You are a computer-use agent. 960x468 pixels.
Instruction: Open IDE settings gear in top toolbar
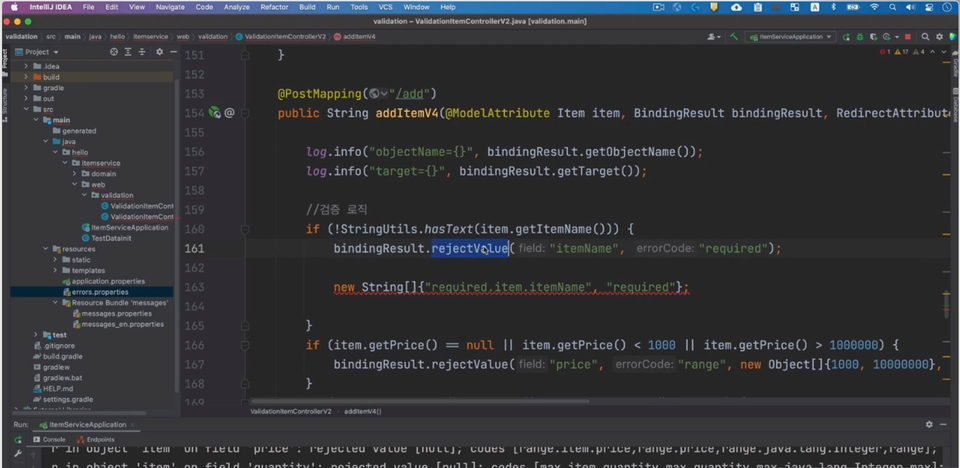[x=940, y=37]
